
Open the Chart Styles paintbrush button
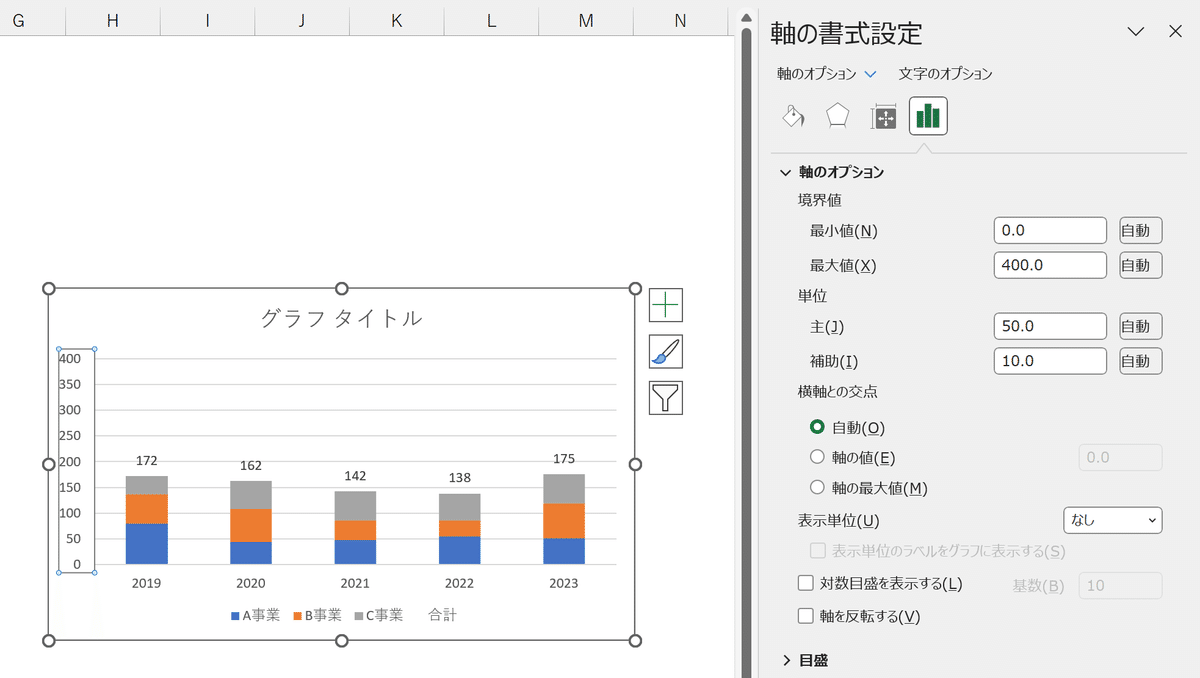[x=666, y=351]
